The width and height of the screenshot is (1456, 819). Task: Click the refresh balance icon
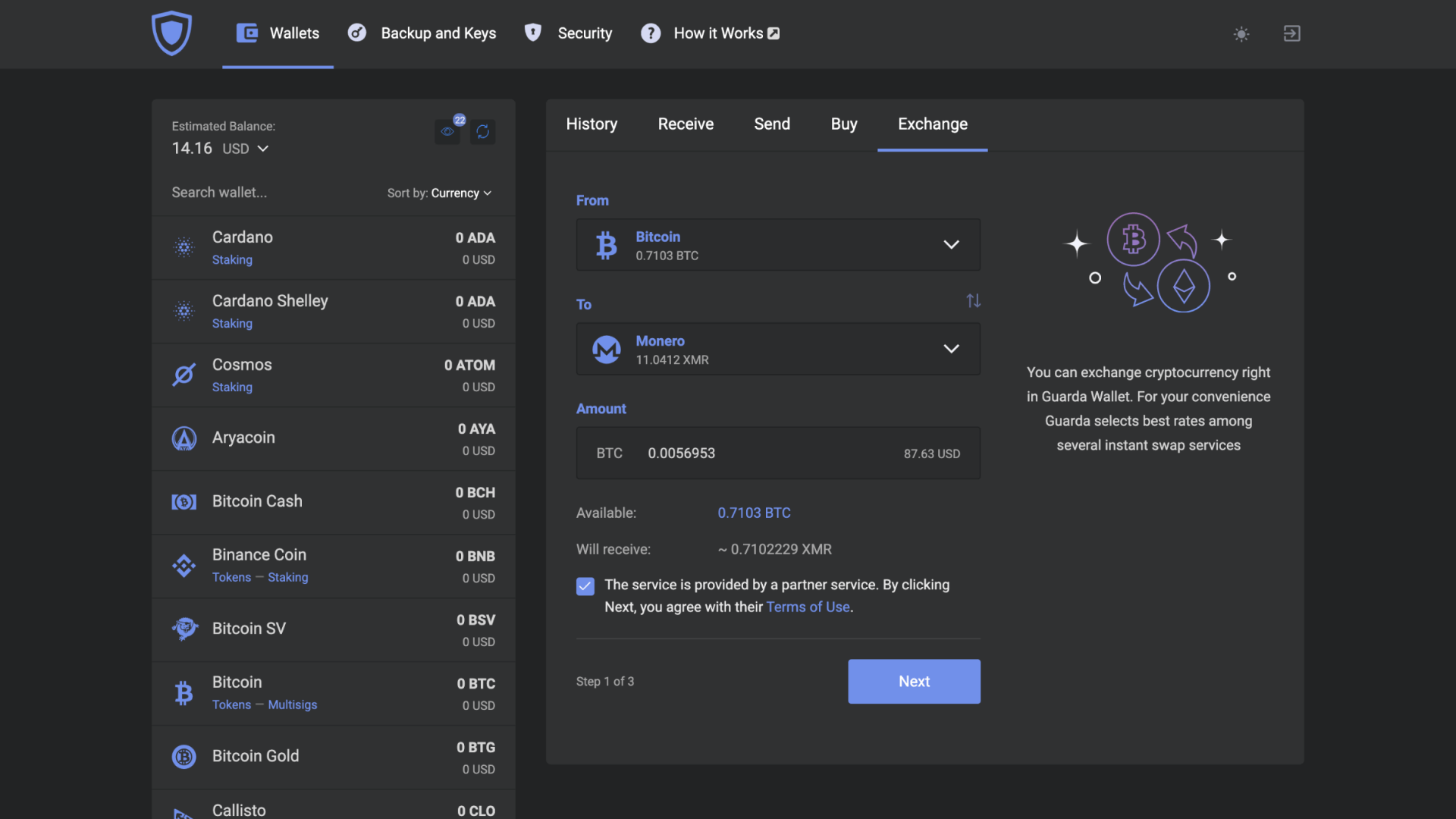click(483, 131)
